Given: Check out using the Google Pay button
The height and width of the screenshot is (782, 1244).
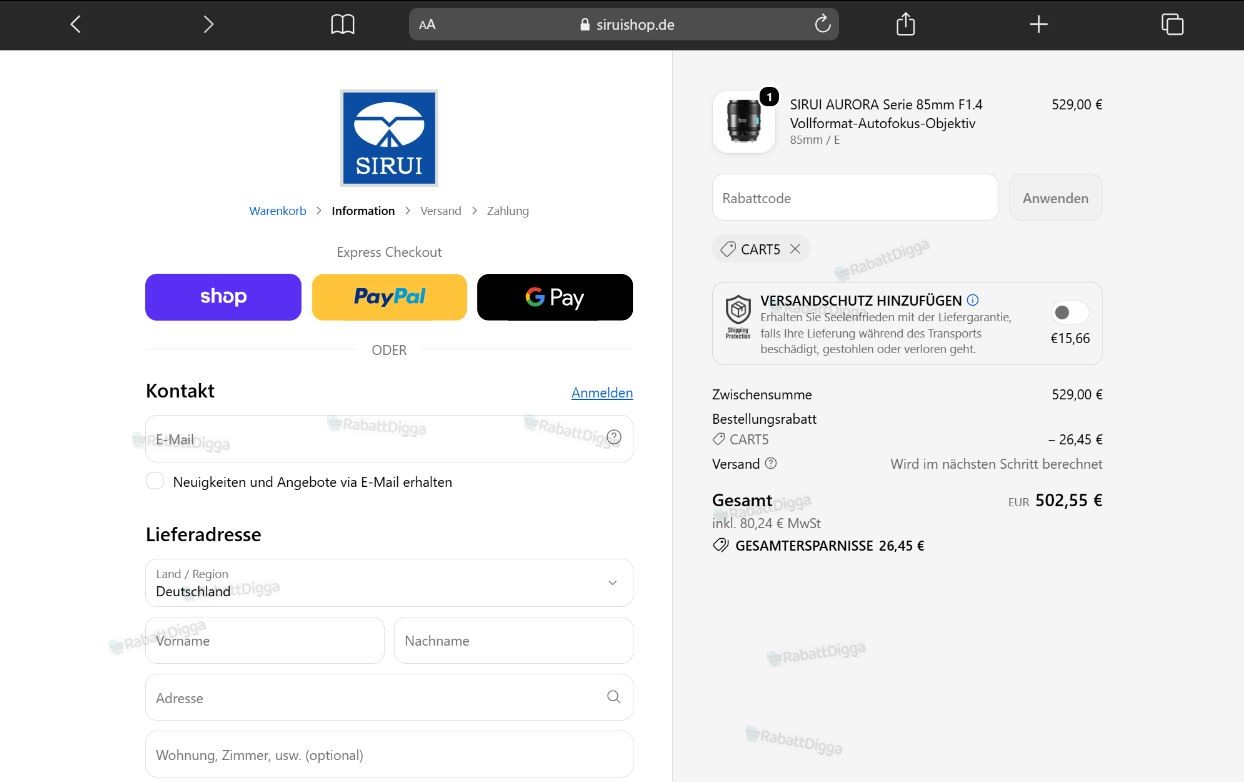Looking at the screenshot, I should (x=555, y=297).
